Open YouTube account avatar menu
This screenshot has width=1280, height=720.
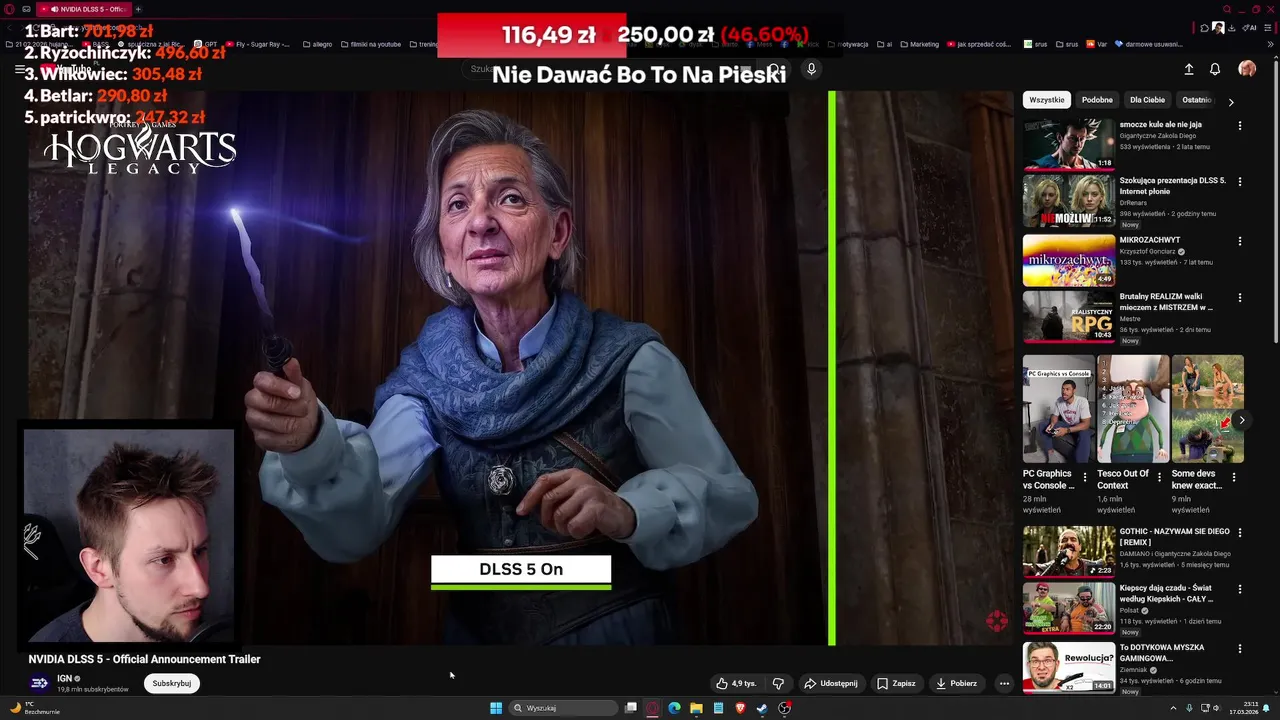pyautogui.click(x=1247, y=69)
